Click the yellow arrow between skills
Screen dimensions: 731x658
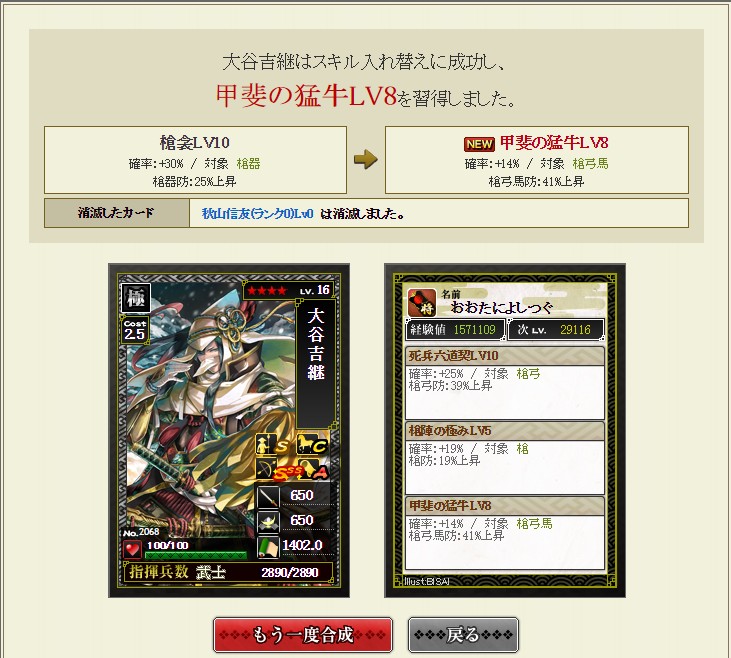pyautogui.click(x=366, y=159)
